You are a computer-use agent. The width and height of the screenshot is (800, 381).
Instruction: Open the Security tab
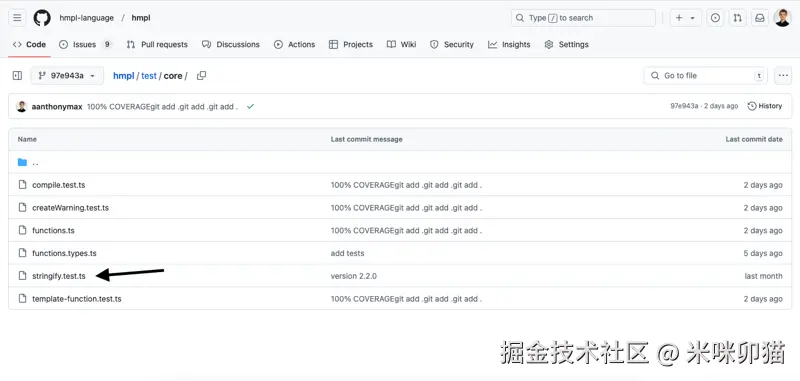(x=452, y=44)
